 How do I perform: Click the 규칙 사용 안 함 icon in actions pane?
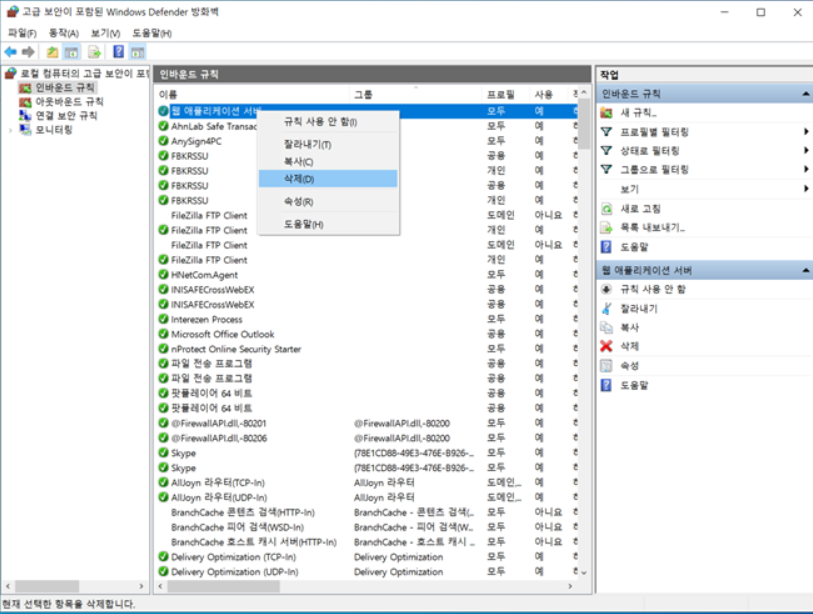606,289
